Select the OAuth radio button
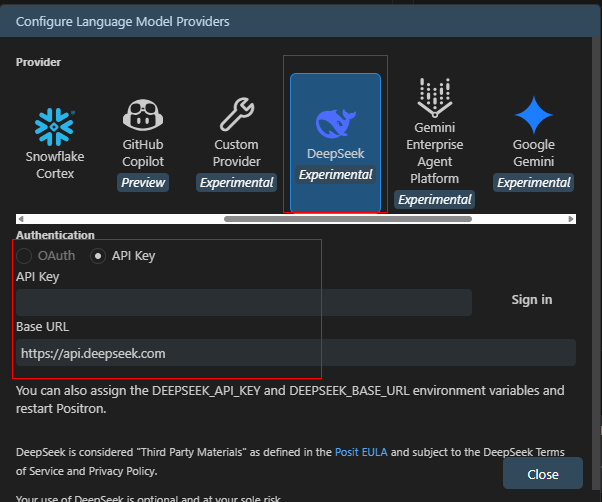The height and width of the screenshot is (502, 602). [x=24, y=256]
